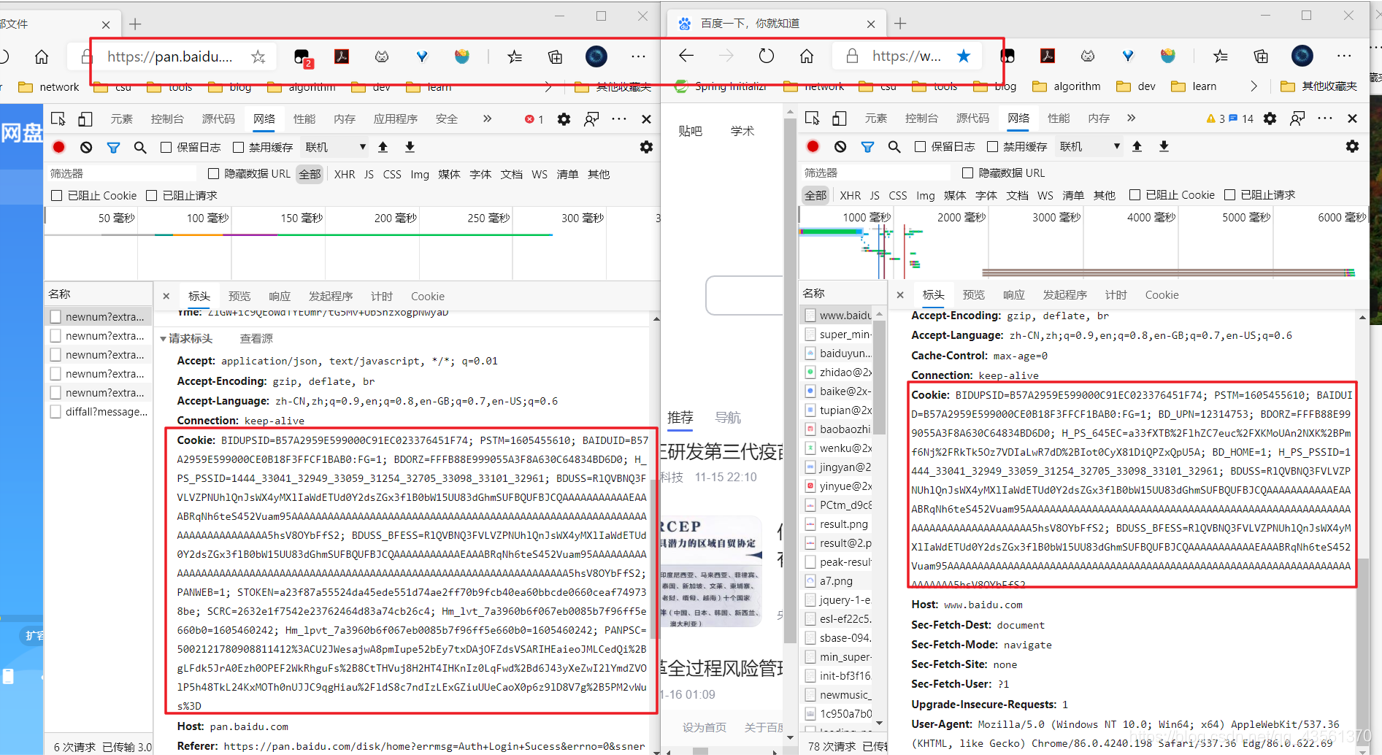
Task: Toggle device emulation in pan.baidu DevTools
Action: (85, 119)
